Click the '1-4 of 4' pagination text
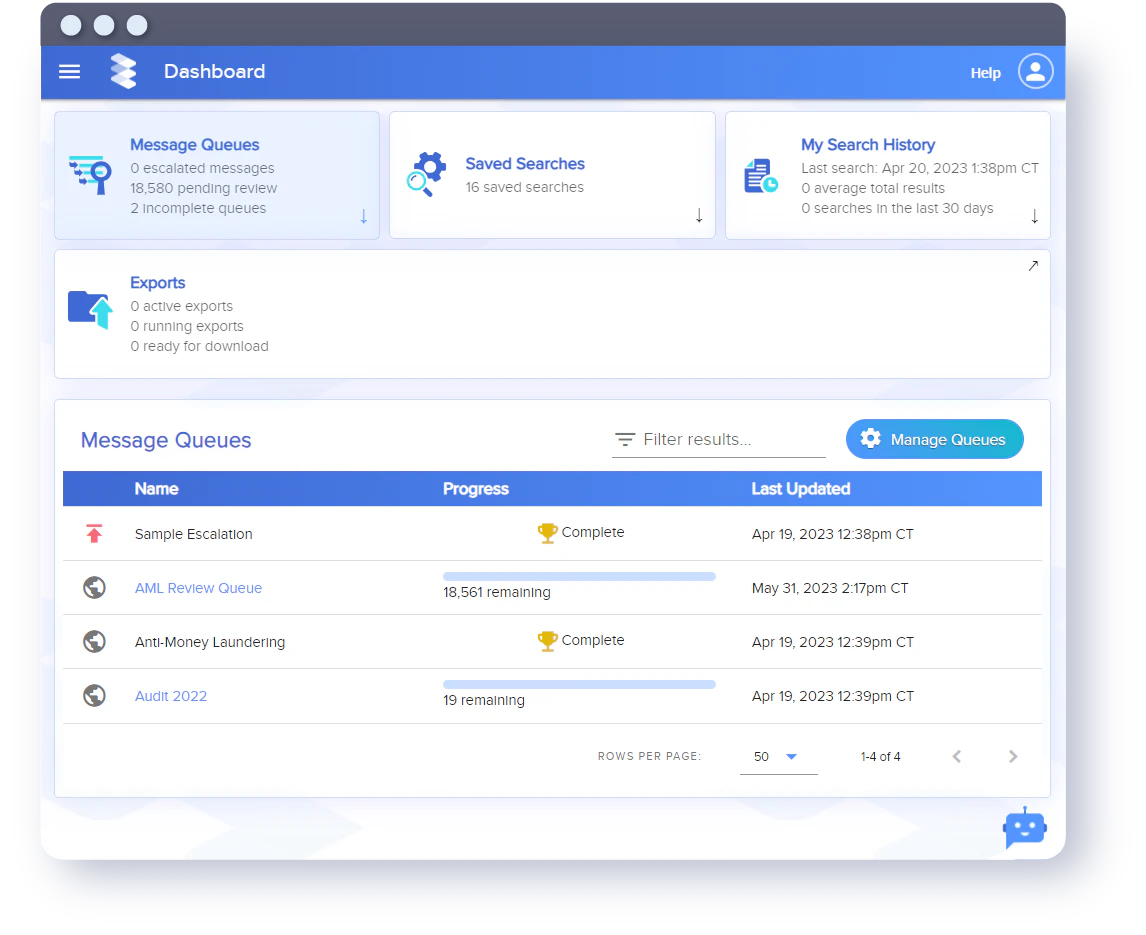 click(881, 757)
